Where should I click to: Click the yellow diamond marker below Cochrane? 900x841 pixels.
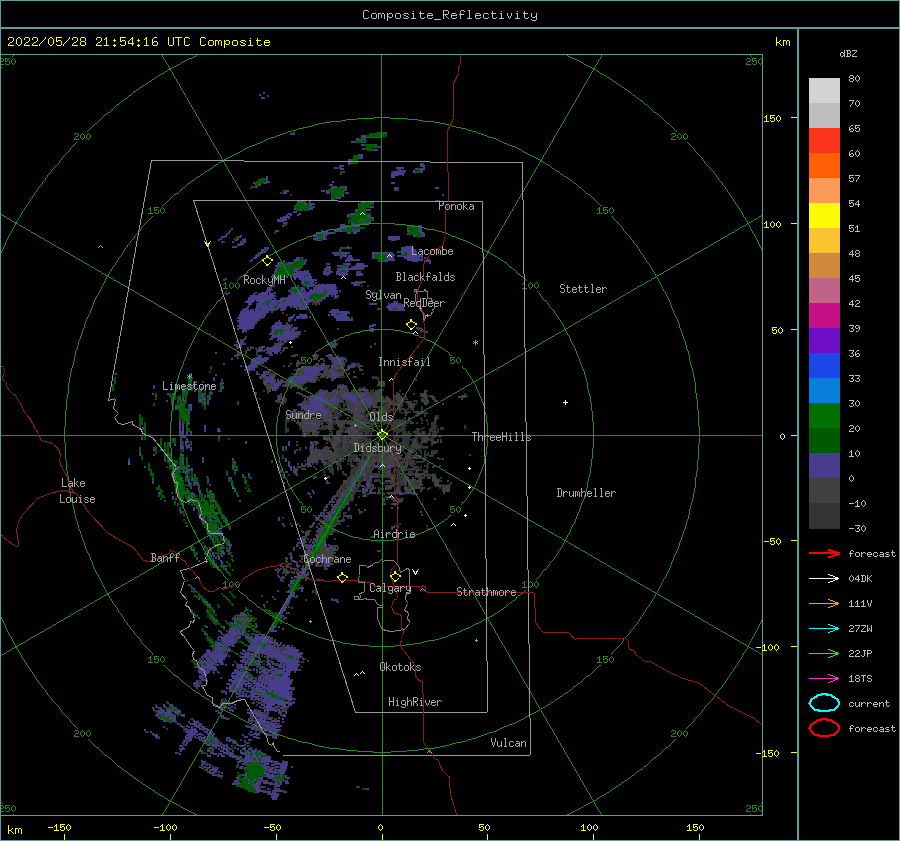click(x=343, y=577)
